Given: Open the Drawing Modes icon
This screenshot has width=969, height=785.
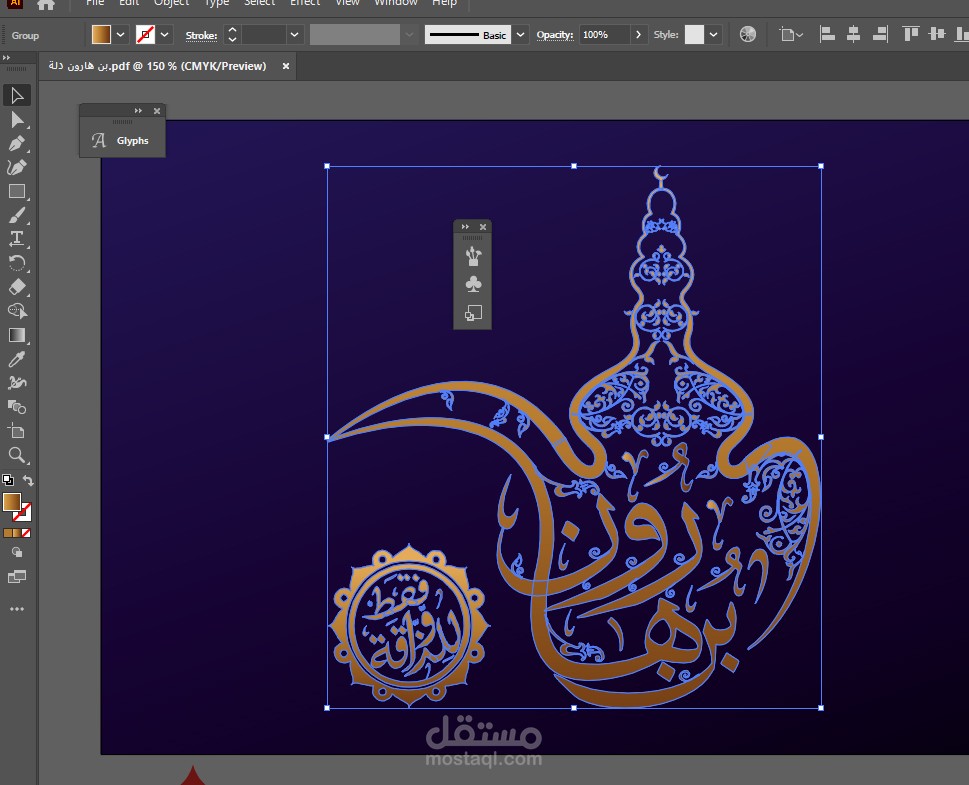Looking at the screenshot, I should click(x=17, y=553).
